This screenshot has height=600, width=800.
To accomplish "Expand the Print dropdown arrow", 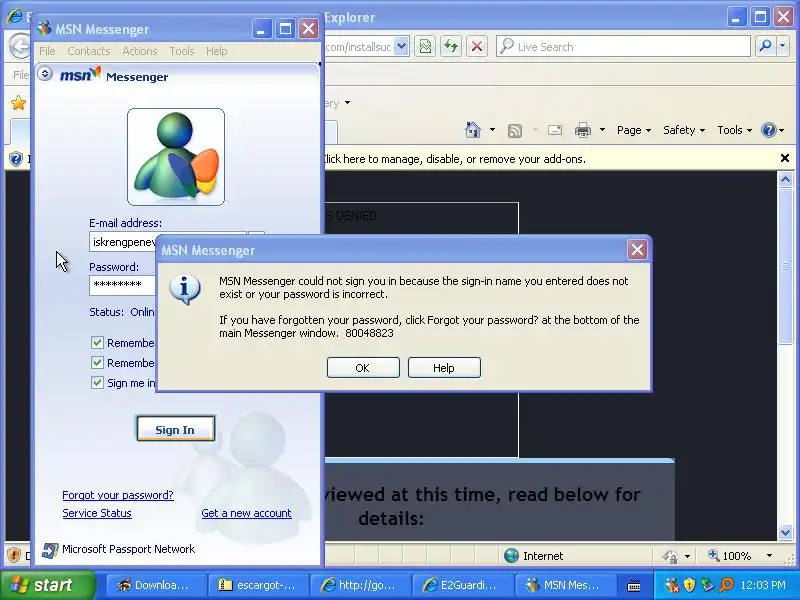I will click(603, 130).
